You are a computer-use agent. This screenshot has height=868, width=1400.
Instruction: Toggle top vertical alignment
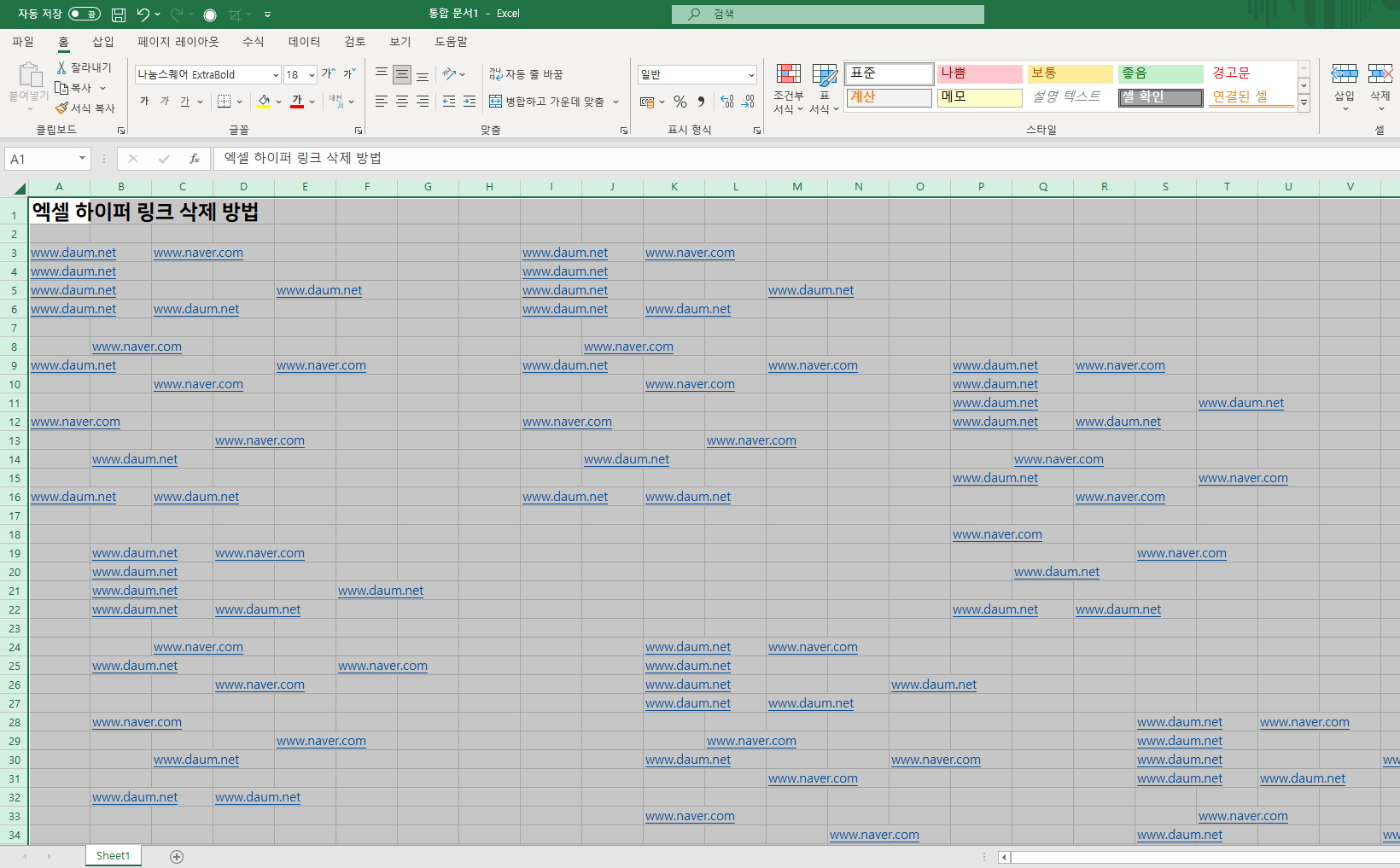pyautogui.click(x=382, y=74)
